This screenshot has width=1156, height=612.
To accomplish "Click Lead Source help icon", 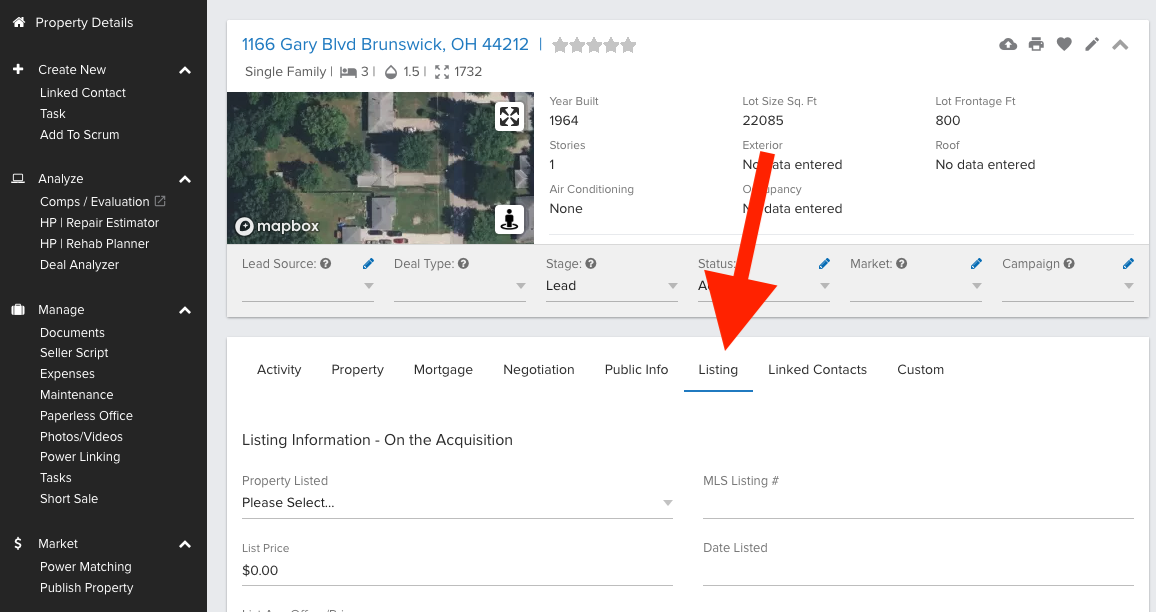I will pos(325,263).
